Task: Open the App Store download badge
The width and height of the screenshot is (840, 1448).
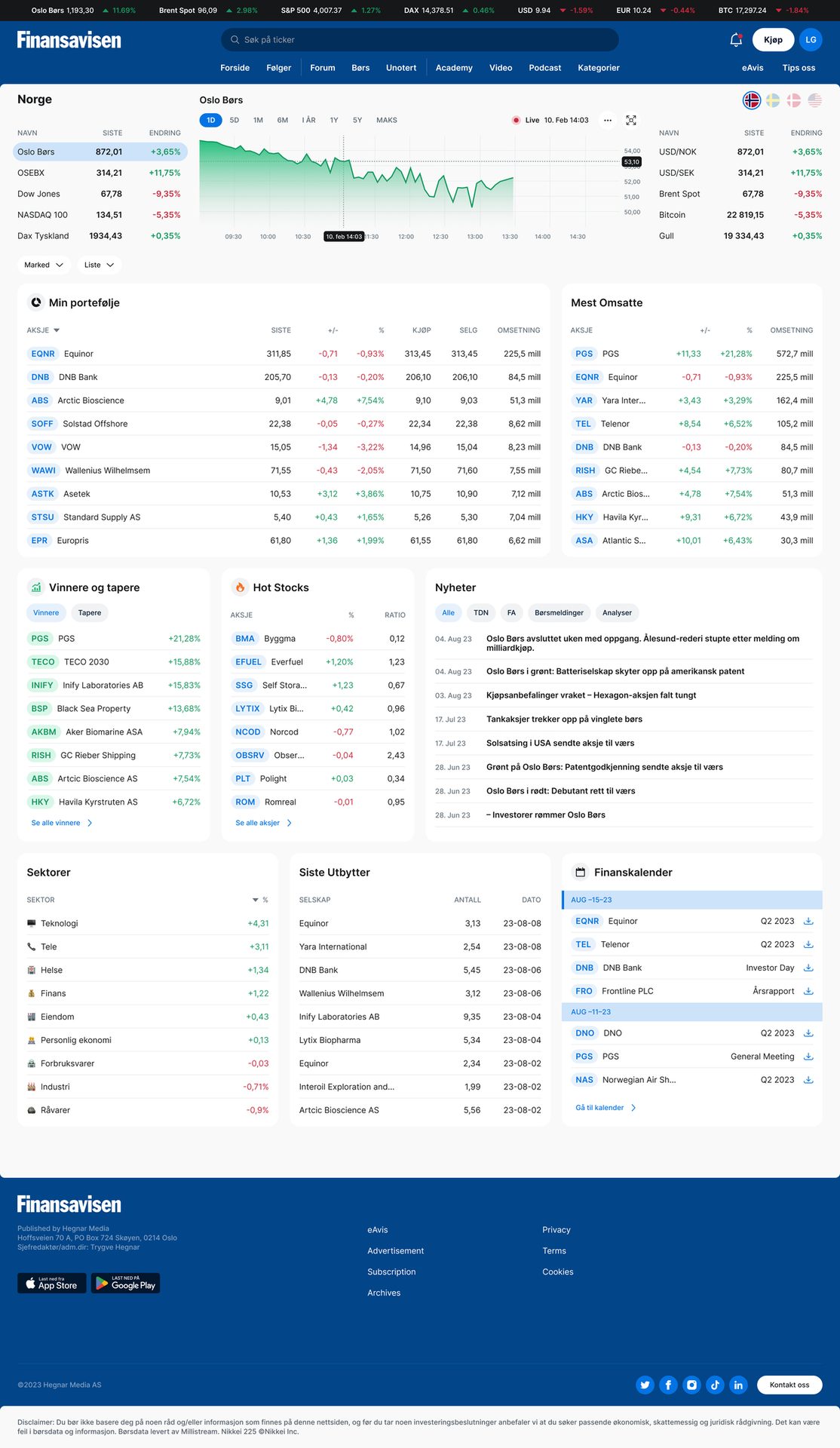Action: click(52, 1283)
